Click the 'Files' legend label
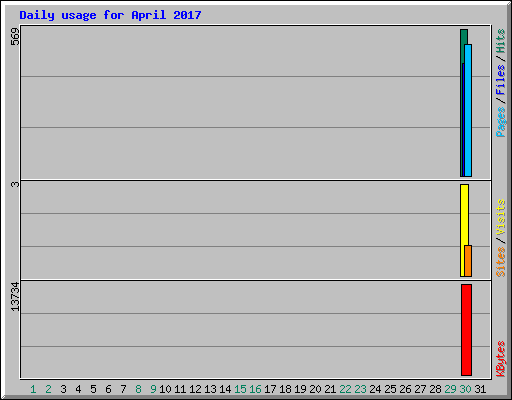 pyautogui.click(x=500, y=79)
